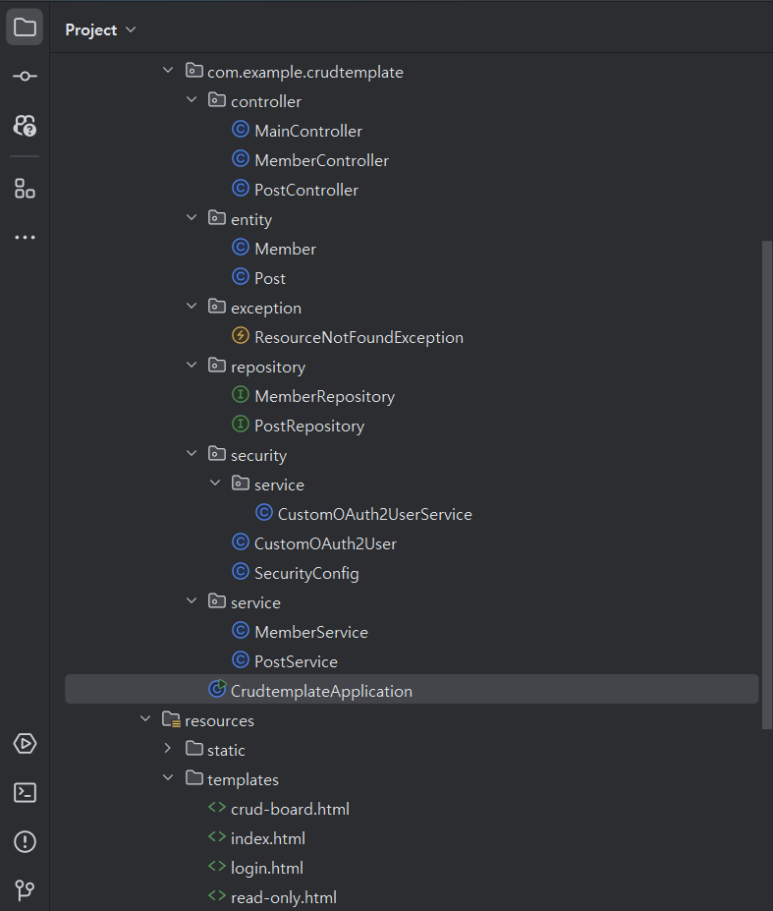Viewport: 773px width, 911px height.
Task: Click the MemberRepository interface icon
Action: [240, 394]
